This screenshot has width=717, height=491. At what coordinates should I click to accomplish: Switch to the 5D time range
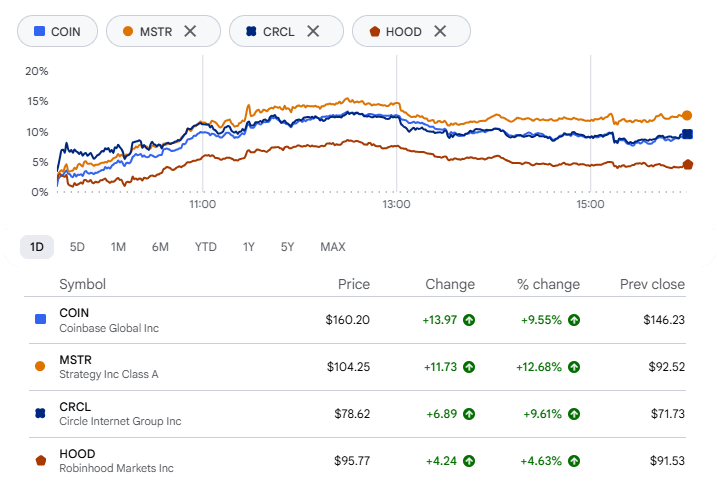click(77, 247)
